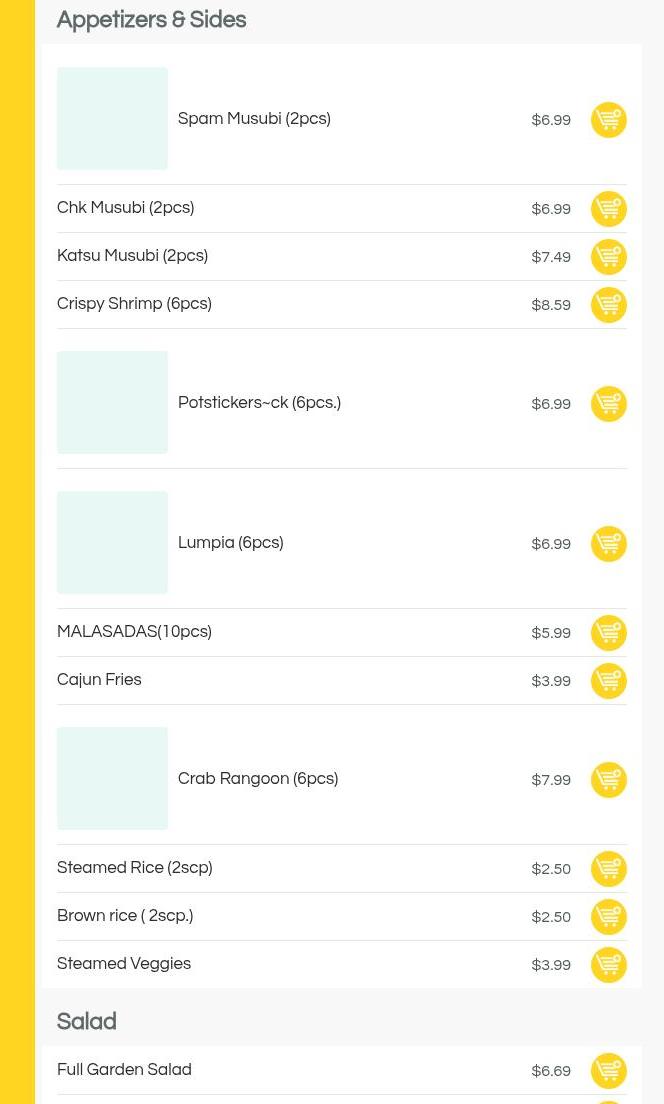Open the Potstickers image thumbnail
The image size is (664, 1104).
[x=113, y=402]
